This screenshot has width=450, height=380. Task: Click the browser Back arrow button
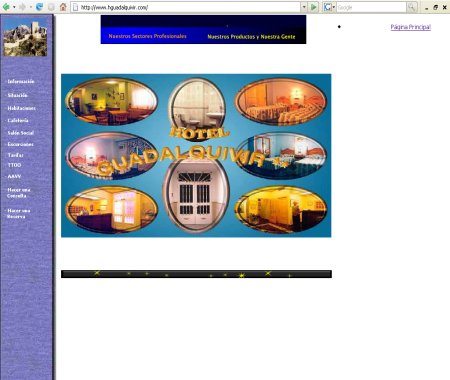tap(6, 7)
